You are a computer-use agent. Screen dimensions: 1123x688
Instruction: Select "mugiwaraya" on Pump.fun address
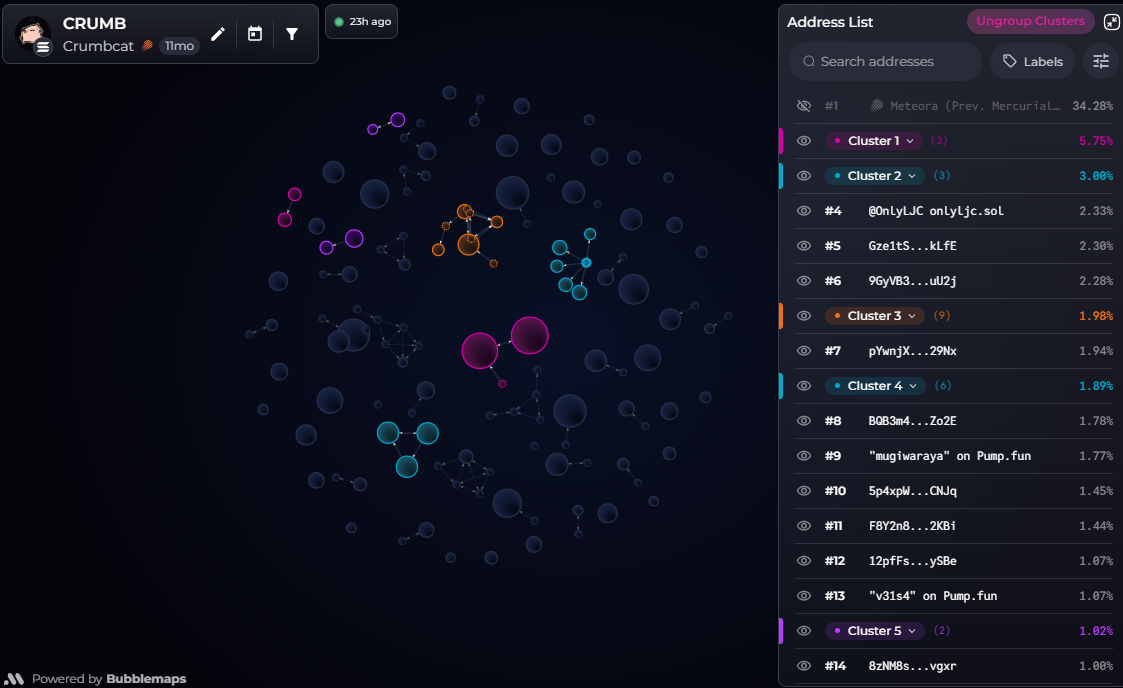click(x=950, y=456)
